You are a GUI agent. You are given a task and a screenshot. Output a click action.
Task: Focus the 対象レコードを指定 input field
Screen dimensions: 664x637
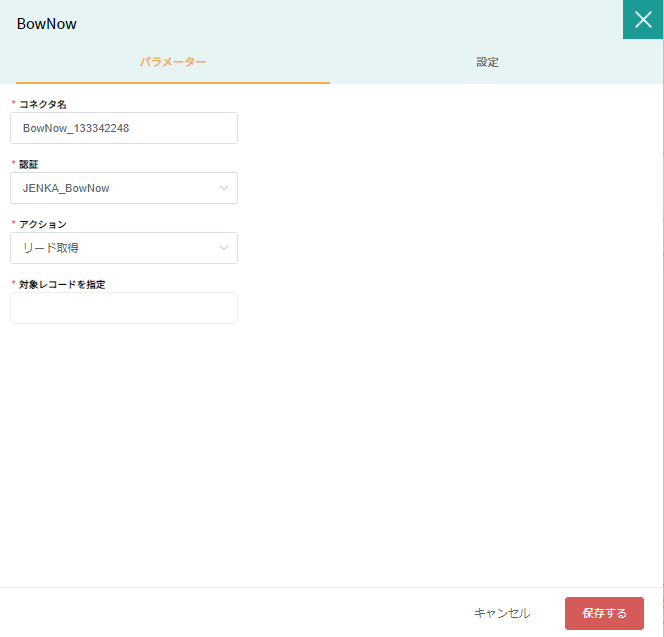[x=124, y=308]
